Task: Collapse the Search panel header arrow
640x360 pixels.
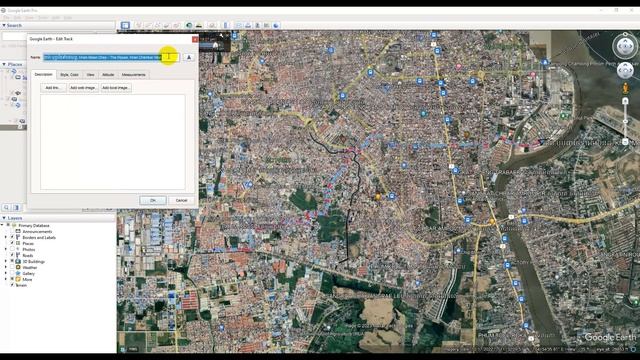Action: click(x=4, y=25)
